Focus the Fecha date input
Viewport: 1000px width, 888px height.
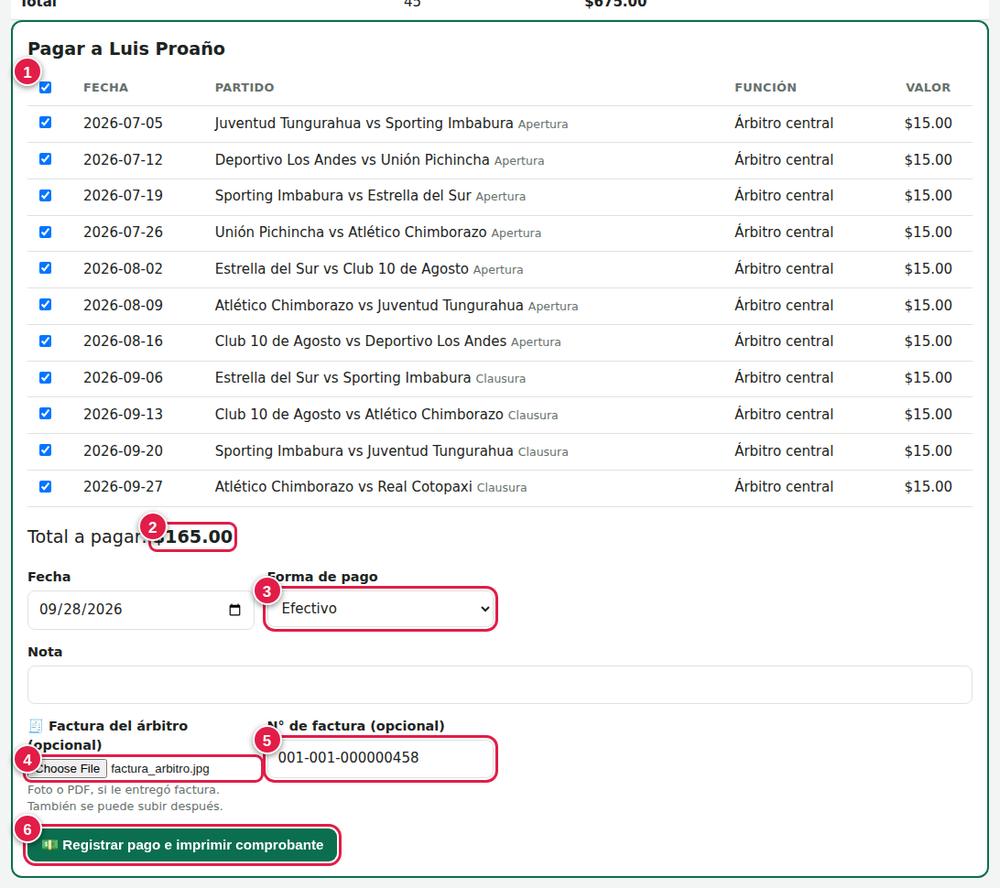click(x=140, y=610)
